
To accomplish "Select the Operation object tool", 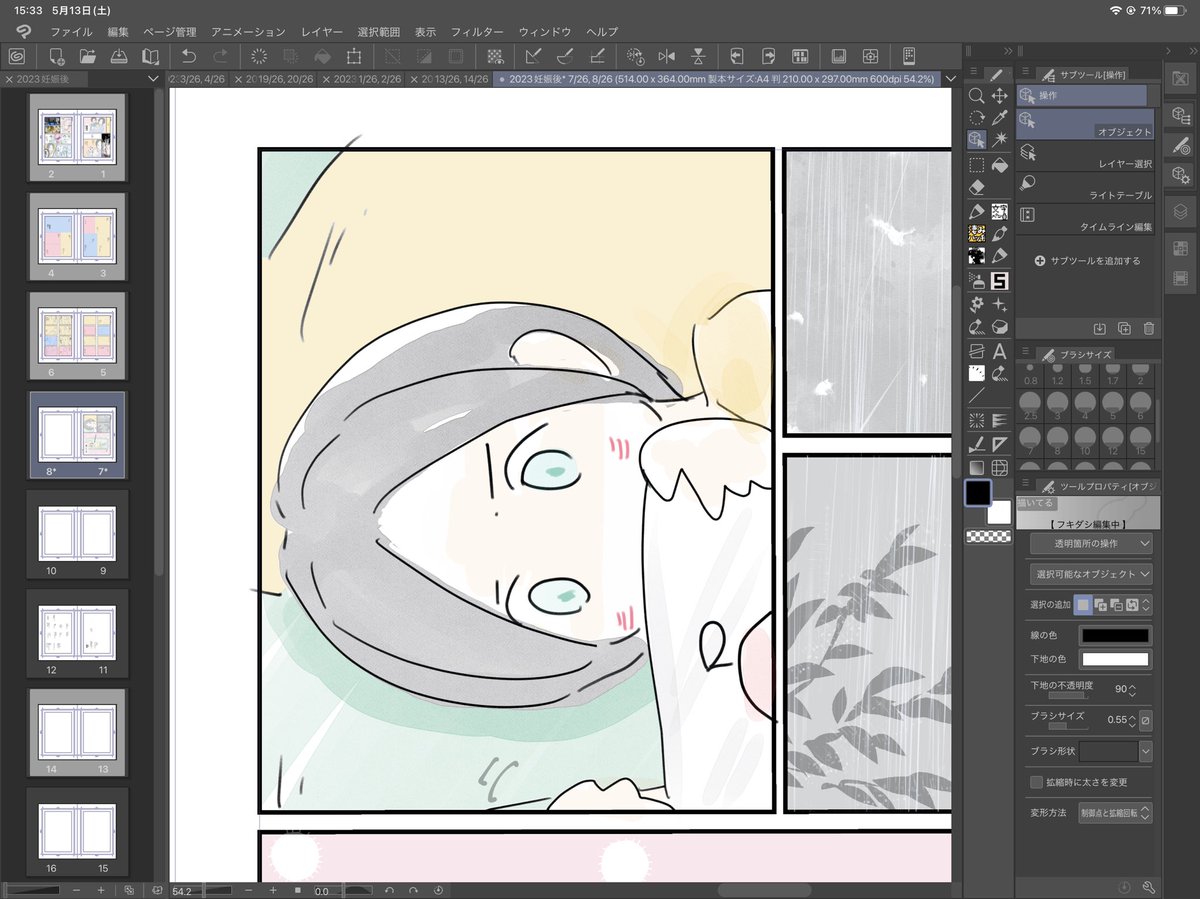I will pos(977,140).
